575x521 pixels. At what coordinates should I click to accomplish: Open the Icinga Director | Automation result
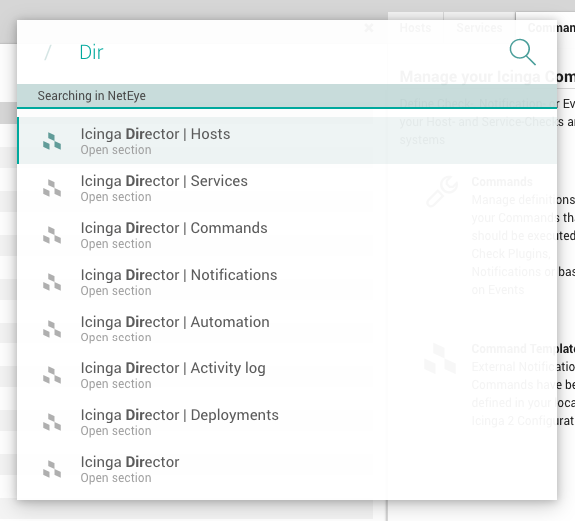coord(287,329)
